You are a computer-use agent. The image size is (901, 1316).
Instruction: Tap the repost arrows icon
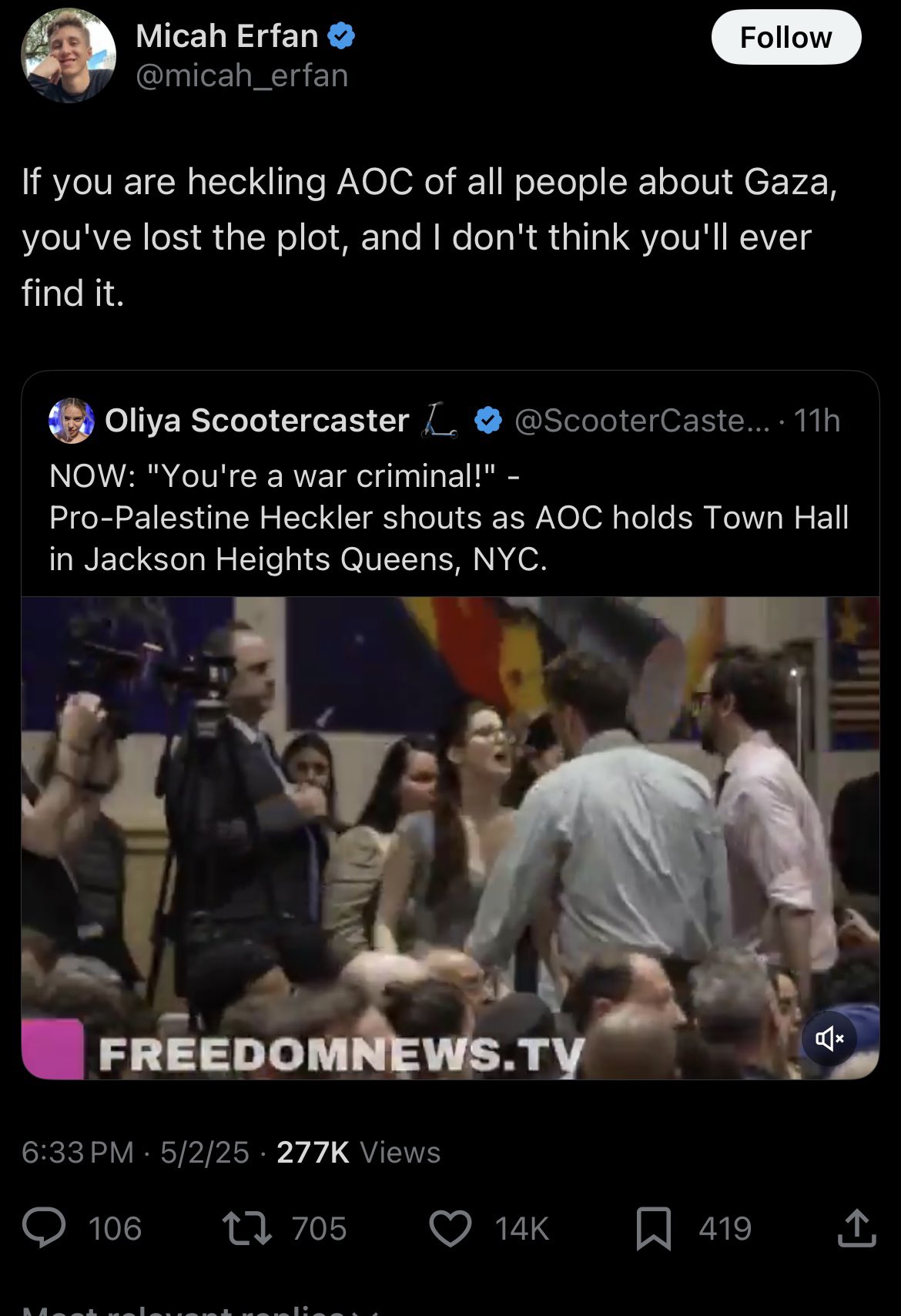point(246,1228)
